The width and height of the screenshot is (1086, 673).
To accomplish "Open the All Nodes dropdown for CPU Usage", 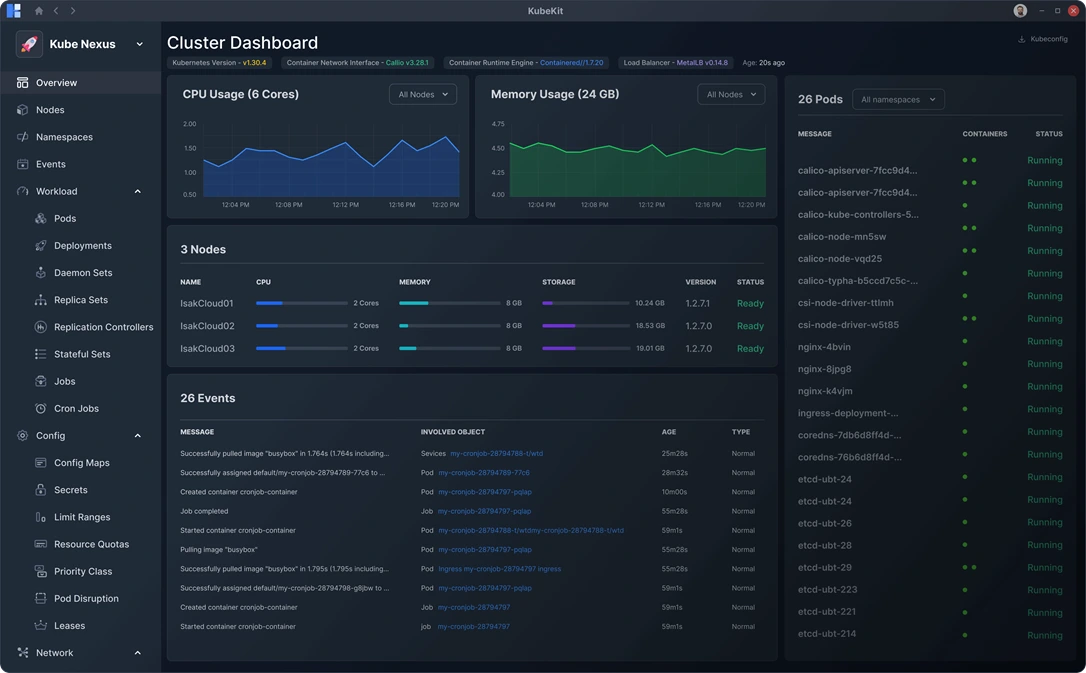I will [x=422, y=93].
